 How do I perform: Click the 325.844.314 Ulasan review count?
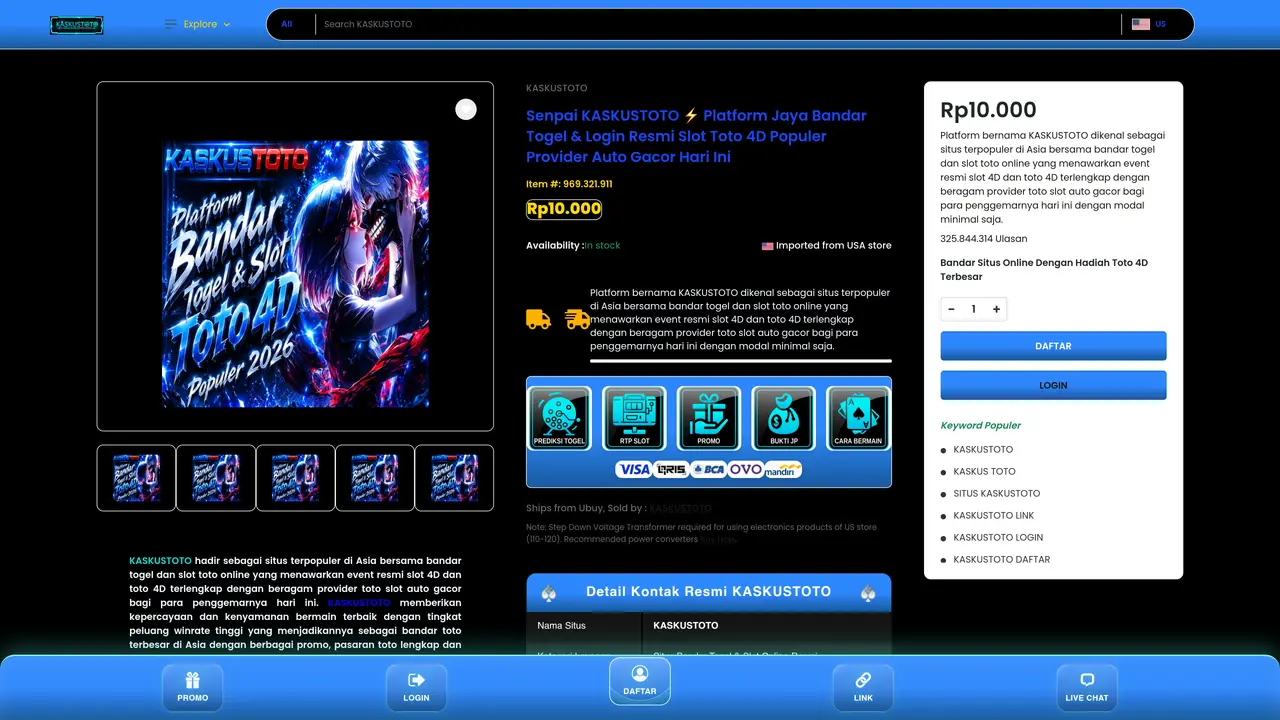coord(984,239)
